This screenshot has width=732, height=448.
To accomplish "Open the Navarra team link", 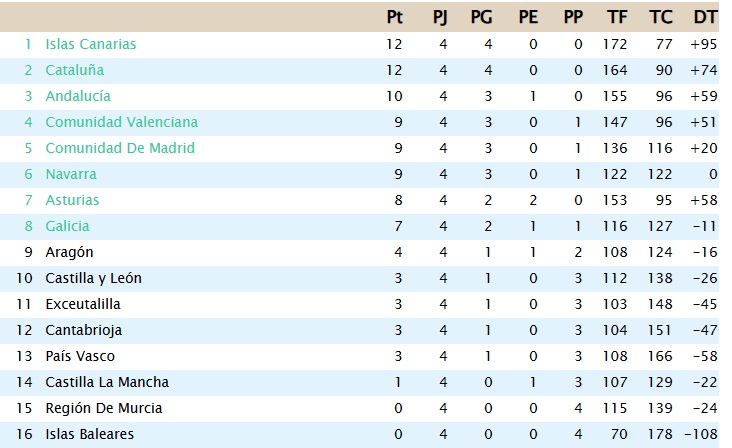I will coord(71,174).
